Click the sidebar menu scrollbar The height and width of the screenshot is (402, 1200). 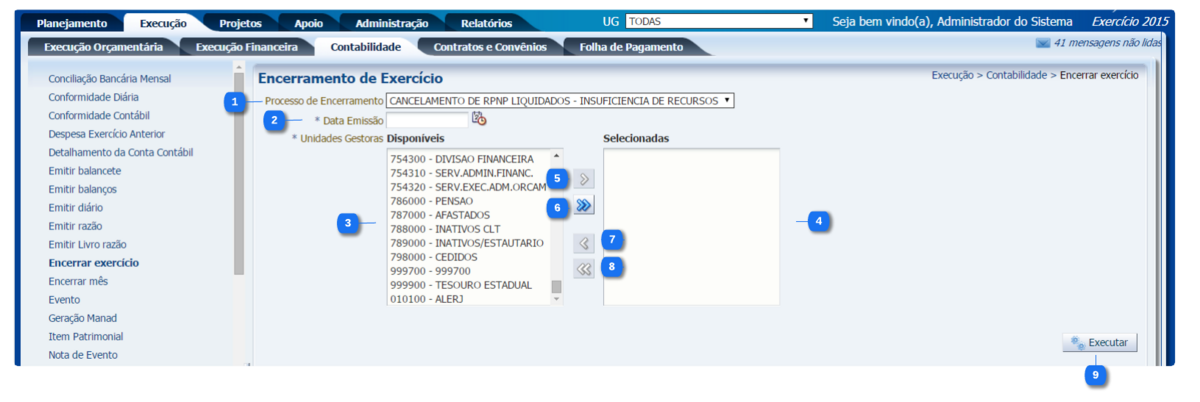tap(238, 170)
